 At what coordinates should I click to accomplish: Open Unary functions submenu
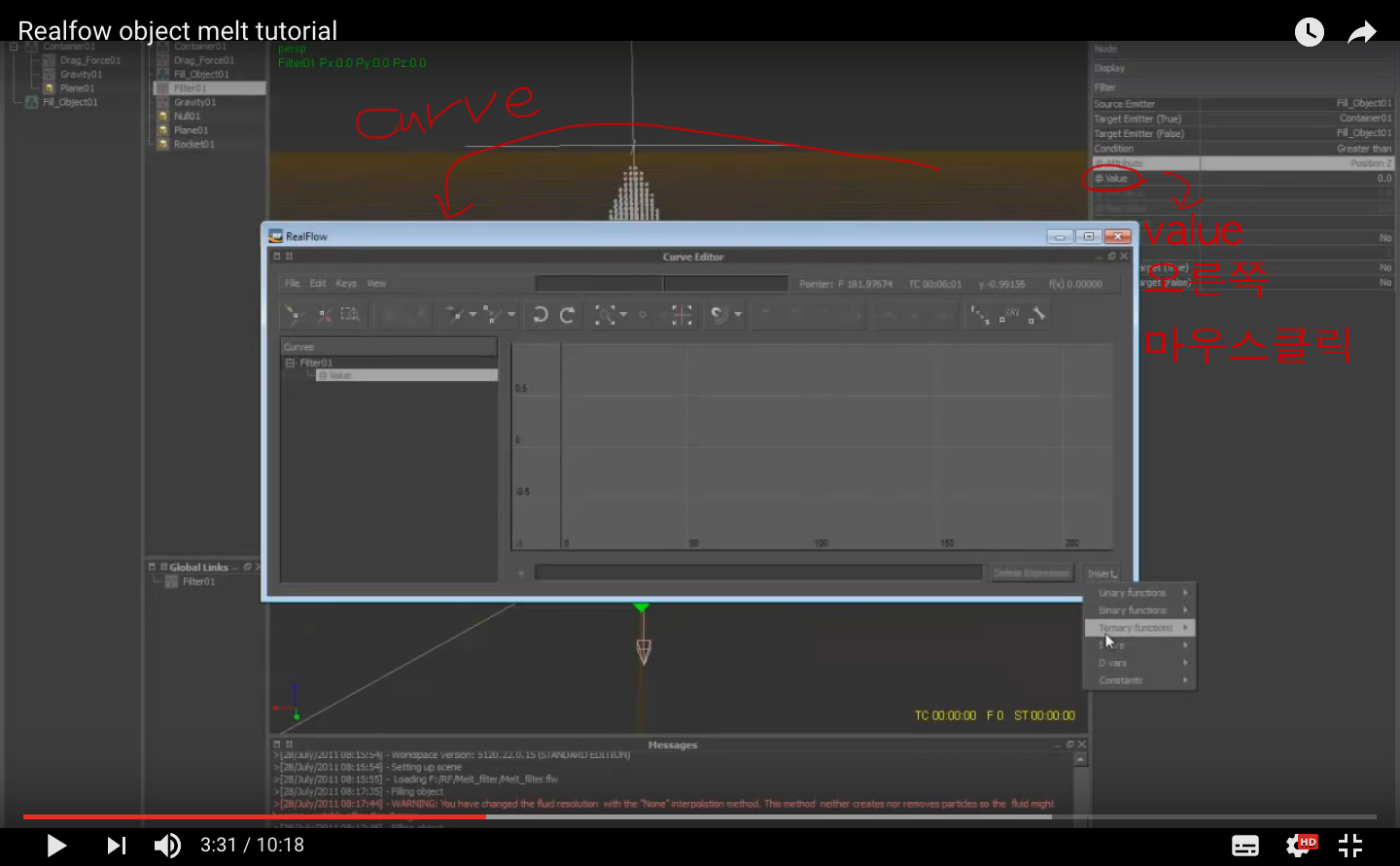[x=1139, y=593]
